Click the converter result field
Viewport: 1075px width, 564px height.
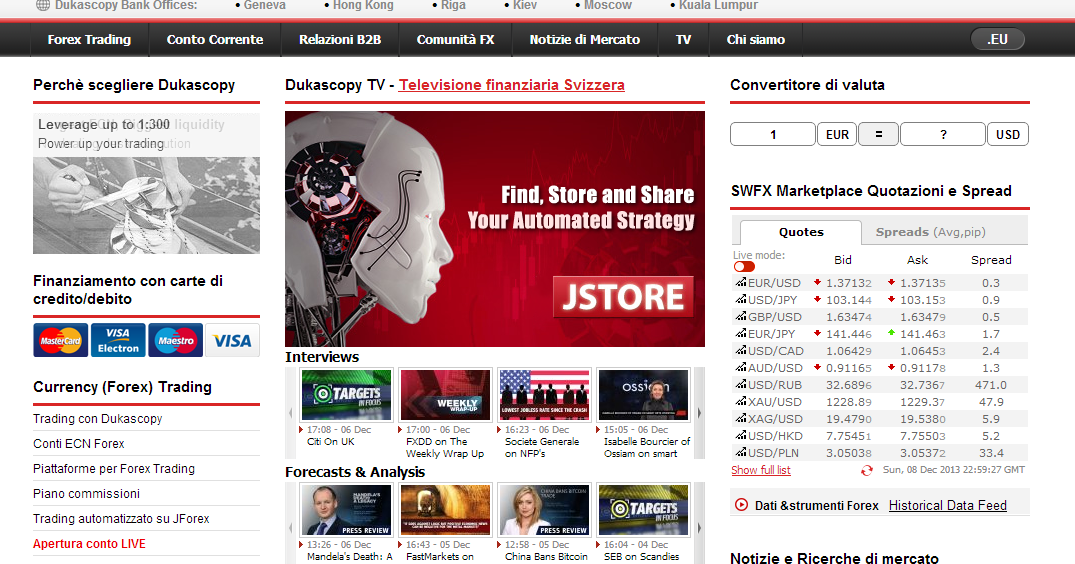tap(943, 134)
